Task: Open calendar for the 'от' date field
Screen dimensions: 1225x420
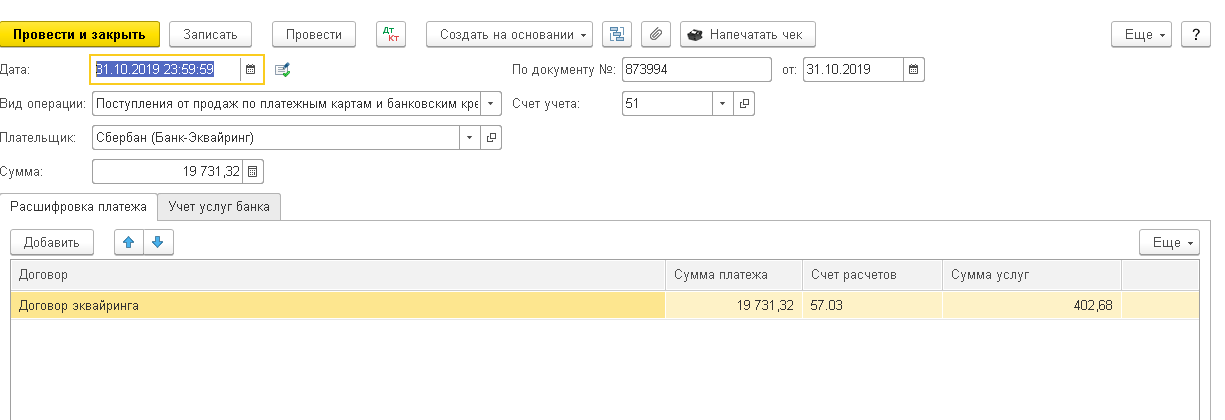Action: (x=914, y=70)
